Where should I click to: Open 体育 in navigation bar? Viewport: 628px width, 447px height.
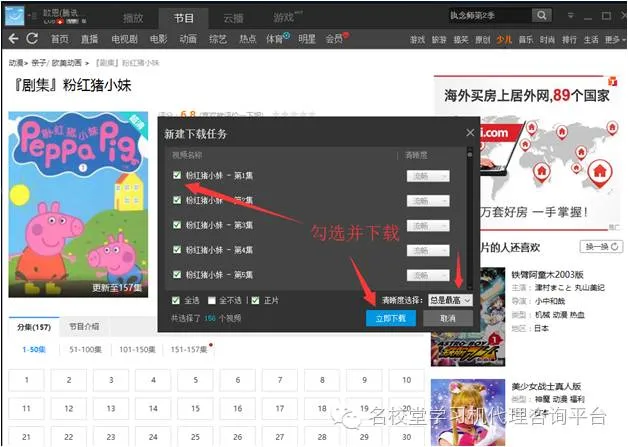click(275, 39)
